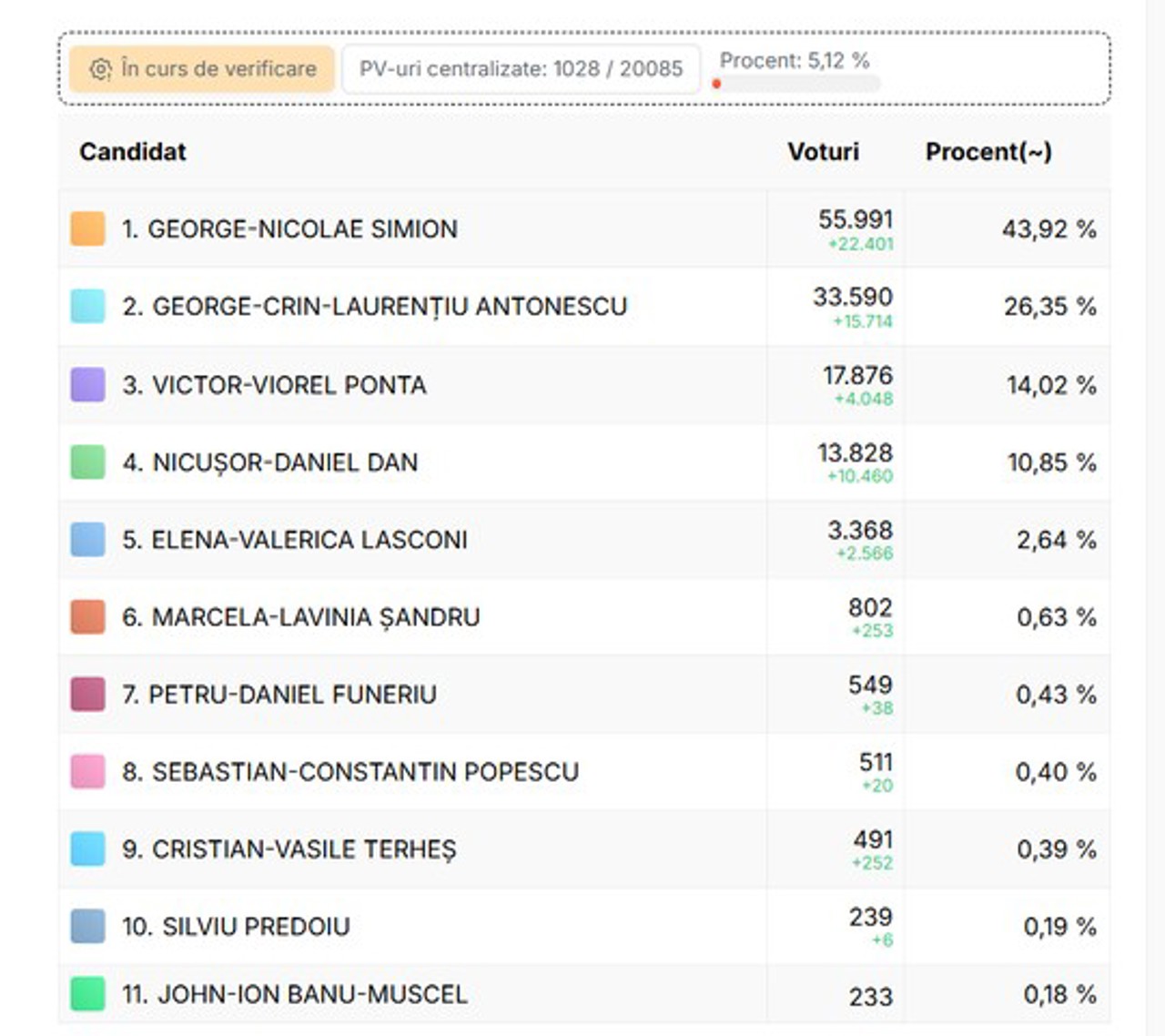The image size is (1165, 1036).
Task: Click the 26,35 % value for Antonescu
Action: [x=1049, y=307]
